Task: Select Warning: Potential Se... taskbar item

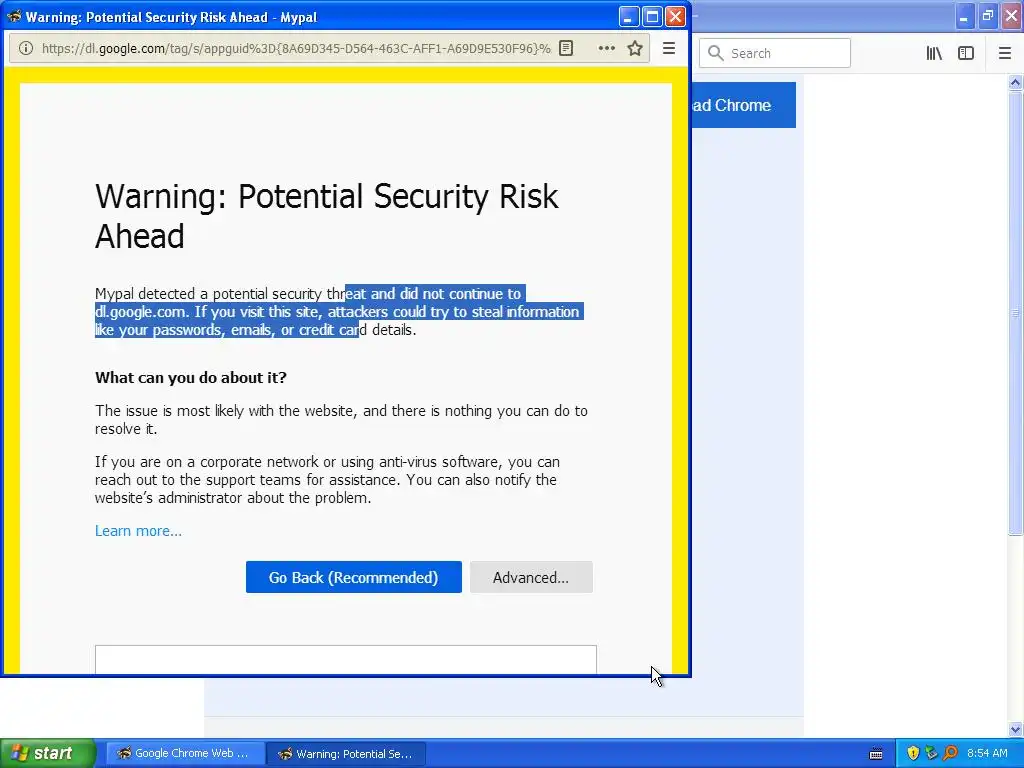Action: (x=346, y=754)
